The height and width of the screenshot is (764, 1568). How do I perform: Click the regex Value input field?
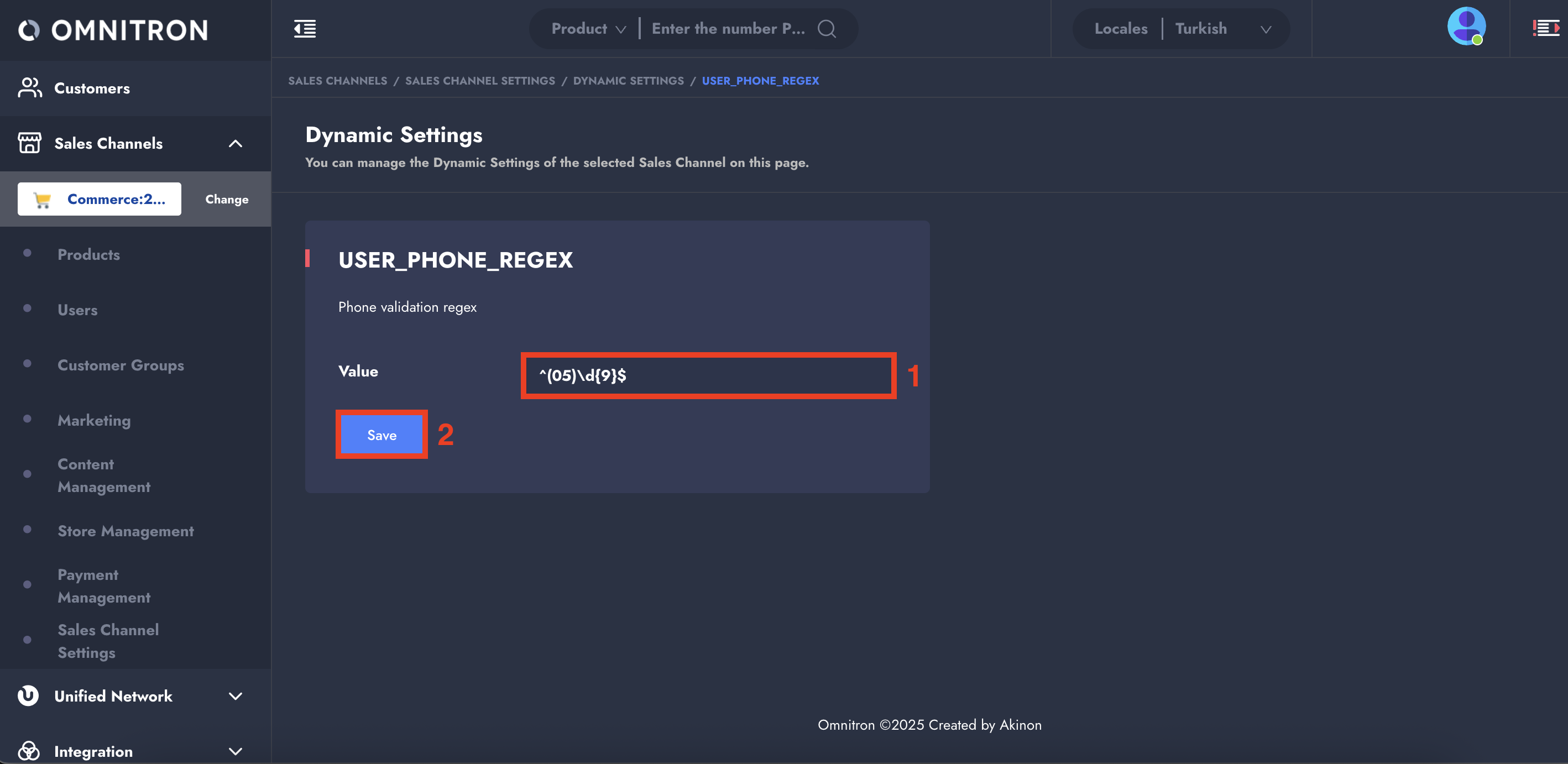(708, 375)
